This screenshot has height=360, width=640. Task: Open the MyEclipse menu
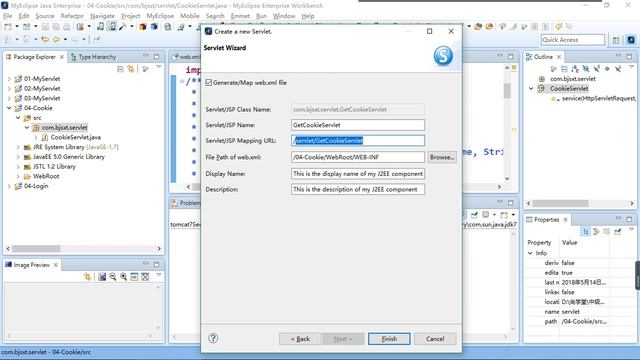(160, 16)
